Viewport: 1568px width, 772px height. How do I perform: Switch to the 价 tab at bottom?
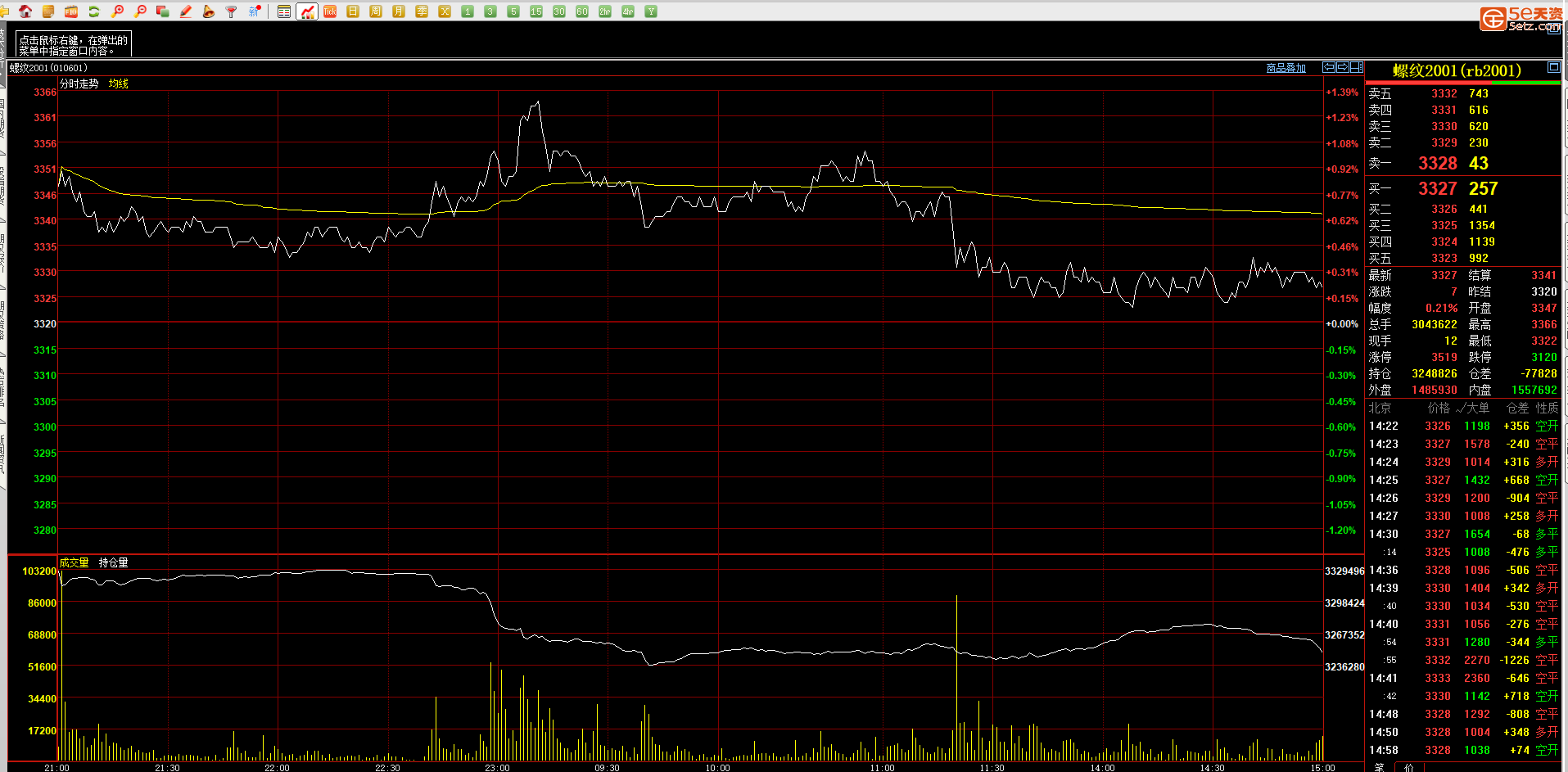[1409, 767]
